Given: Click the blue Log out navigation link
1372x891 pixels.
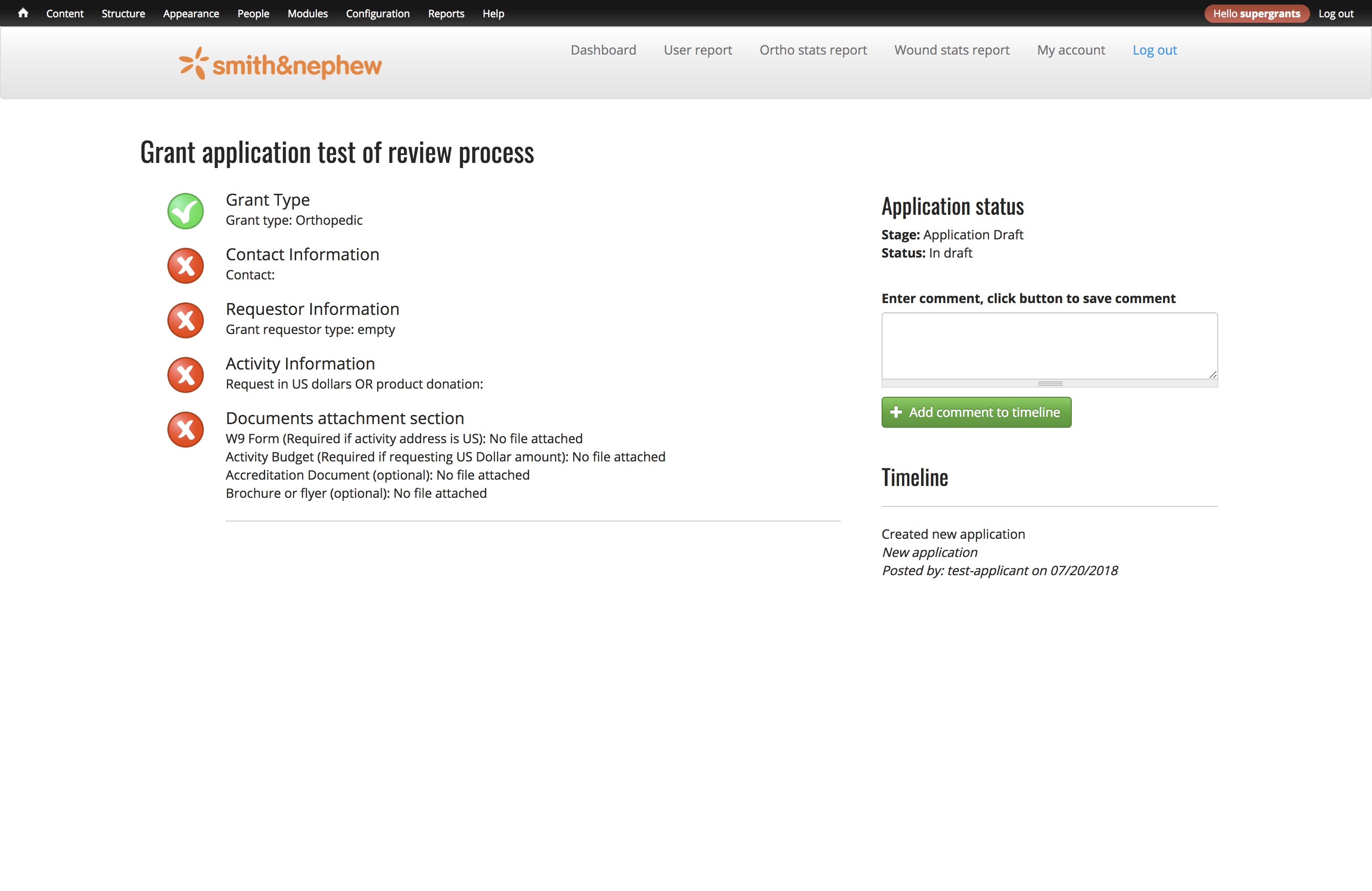Looking at the screenshot, I should [1154, 50].
